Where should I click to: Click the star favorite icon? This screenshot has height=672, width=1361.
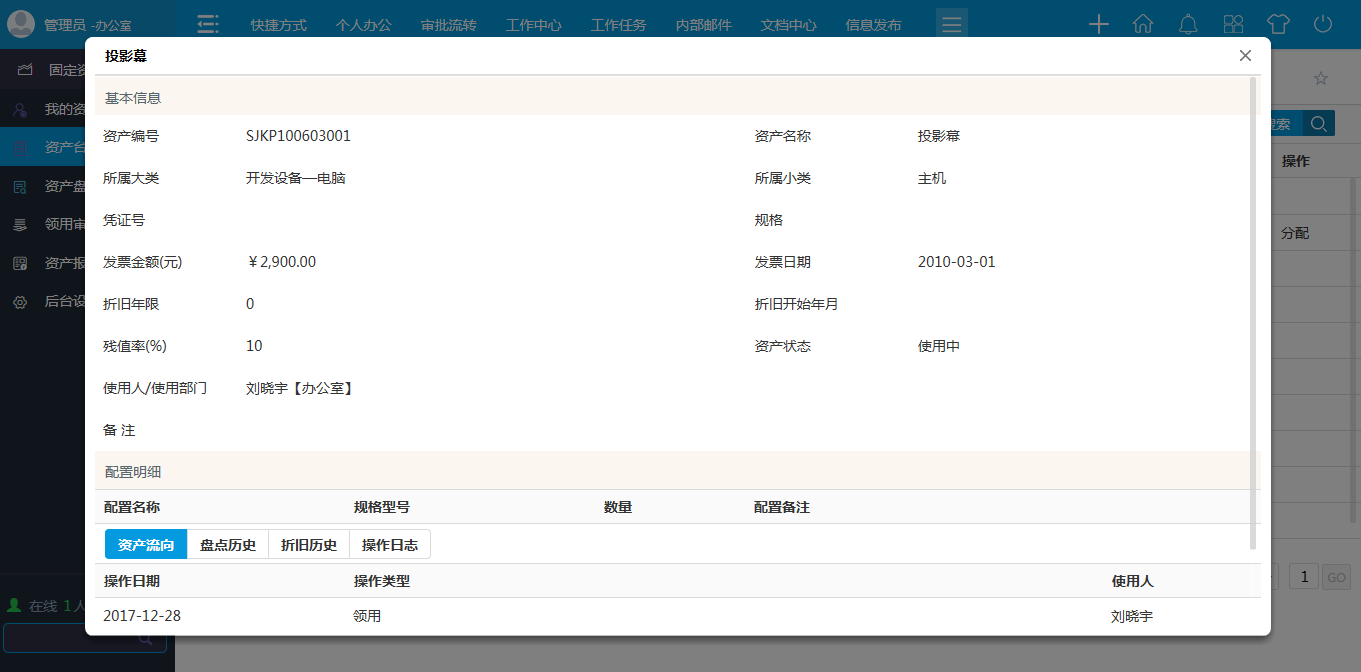tap(1321, 78)
